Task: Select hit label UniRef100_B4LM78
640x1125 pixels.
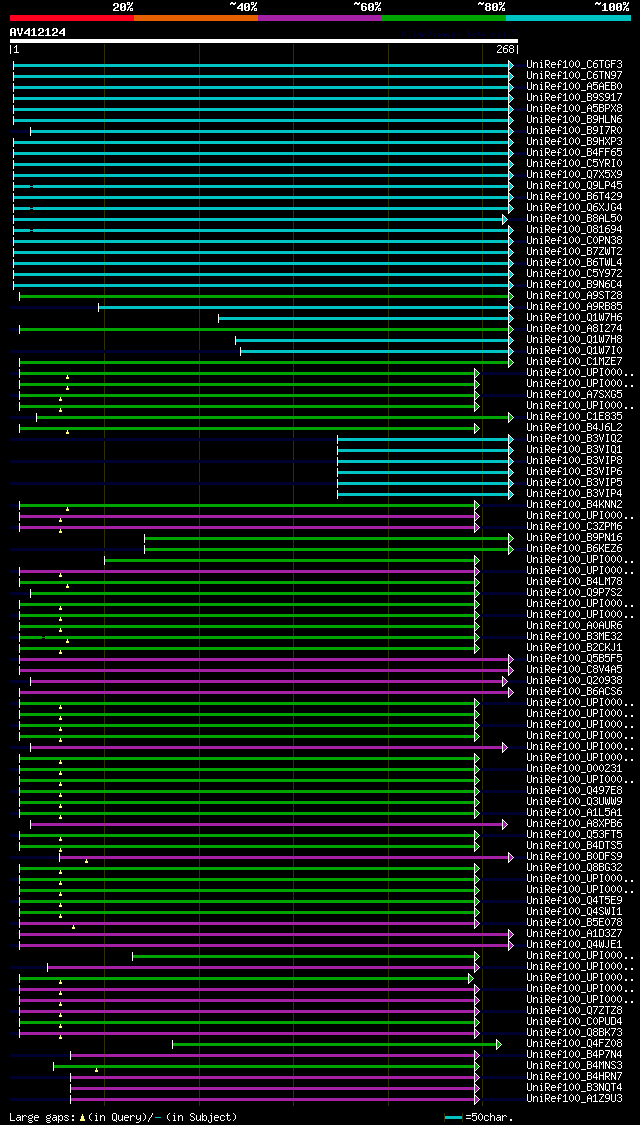Action: (574, 581)
